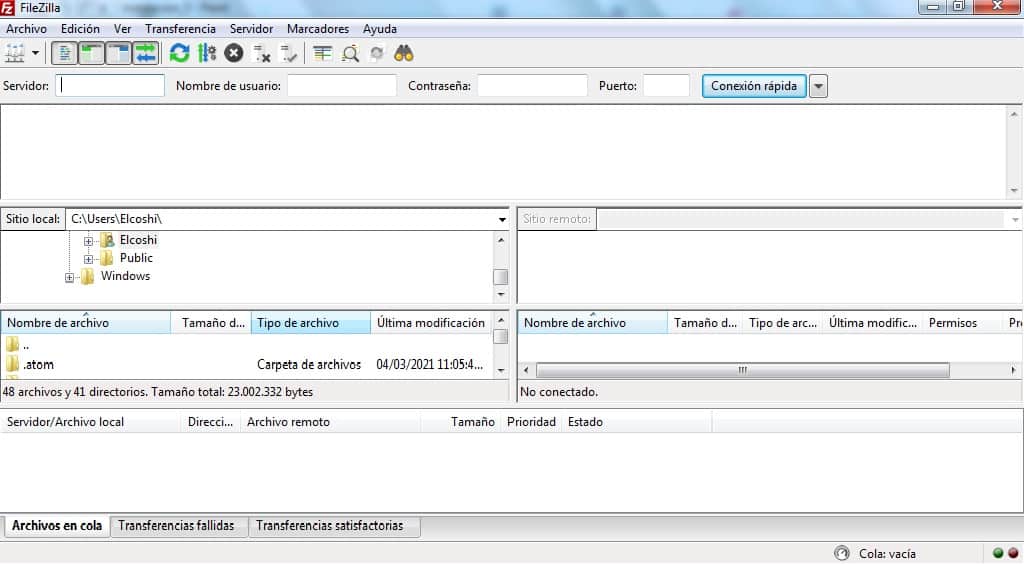Open the Edición menu
Screen dimensions: 1024x564
(80, 29)
